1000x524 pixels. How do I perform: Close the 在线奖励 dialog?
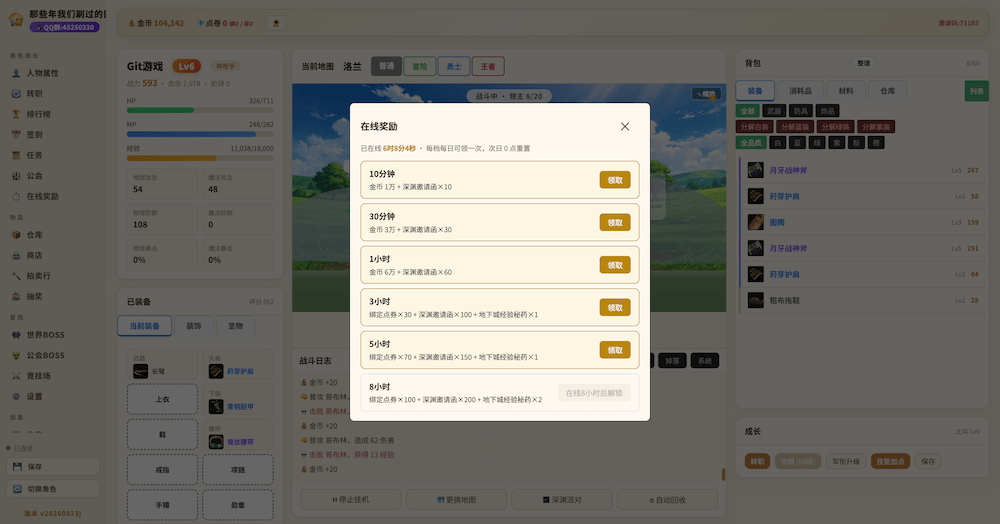[x=625, y=126]
